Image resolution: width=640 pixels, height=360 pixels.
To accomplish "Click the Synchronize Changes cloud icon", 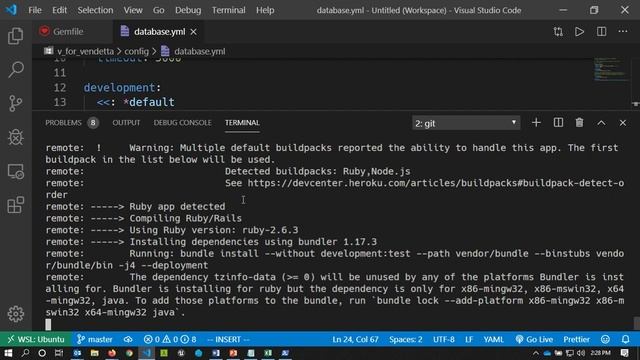I will [x=128, y=339].
